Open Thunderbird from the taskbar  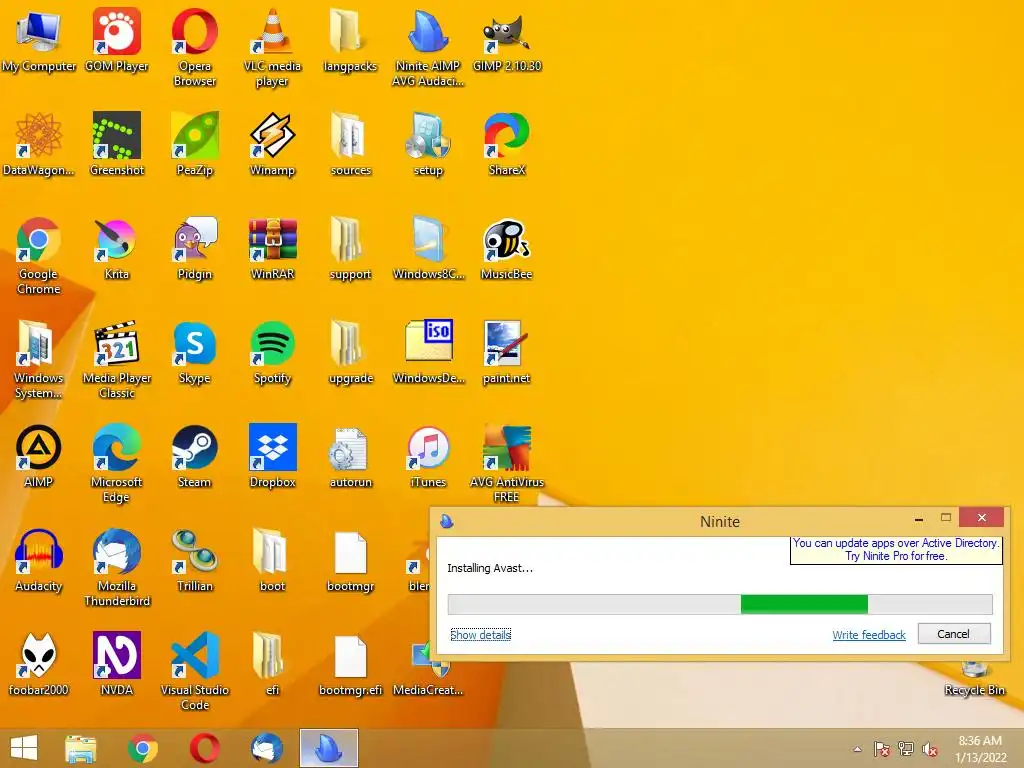266,748
